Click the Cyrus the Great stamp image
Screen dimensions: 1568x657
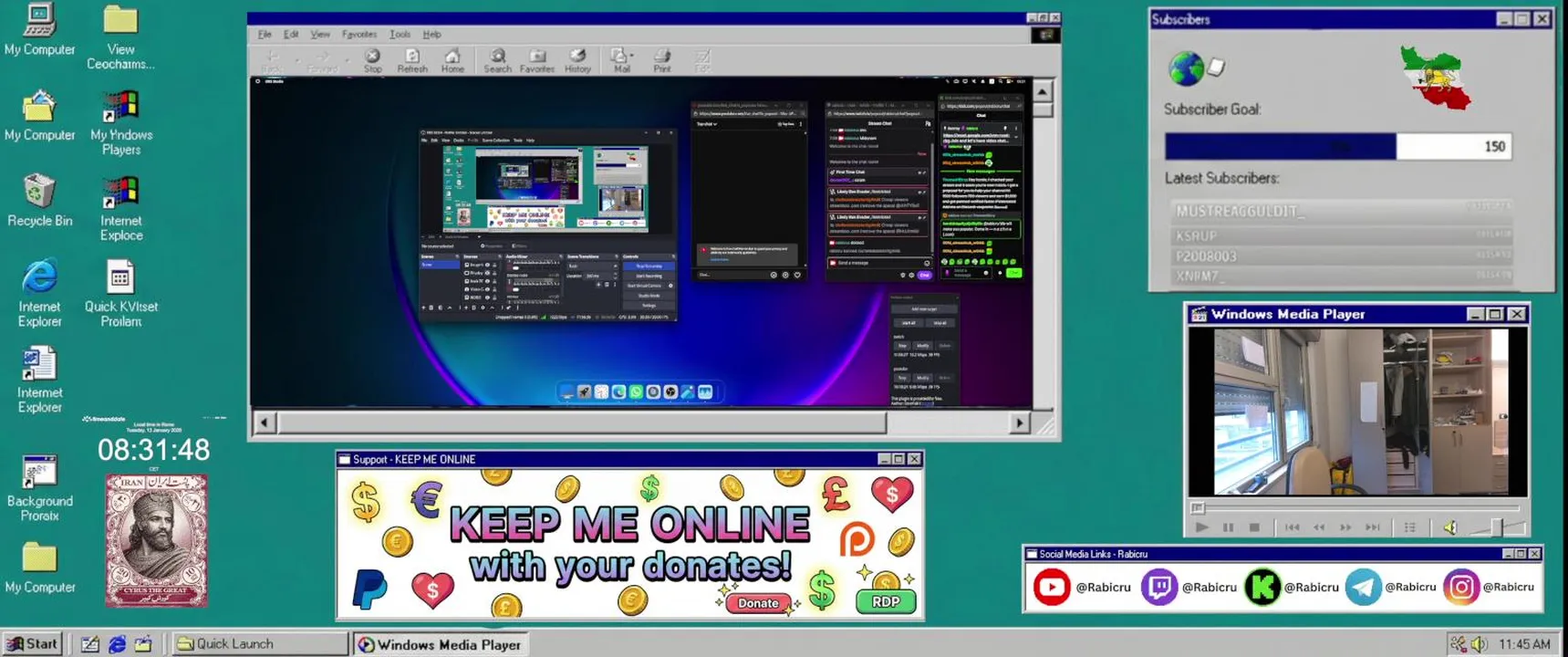(x=156, y=540)
